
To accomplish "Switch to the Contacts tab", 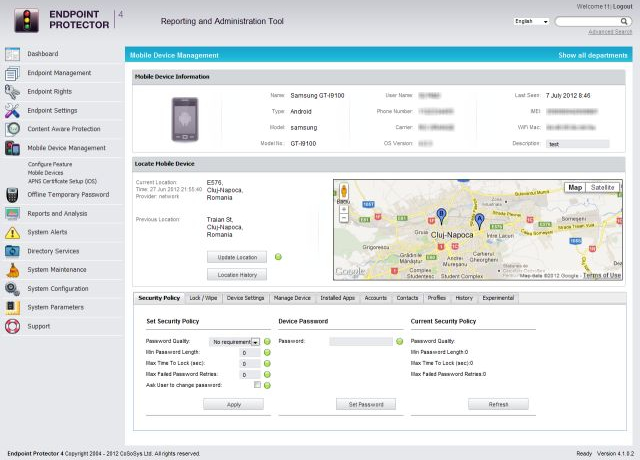I will [407, 298].
